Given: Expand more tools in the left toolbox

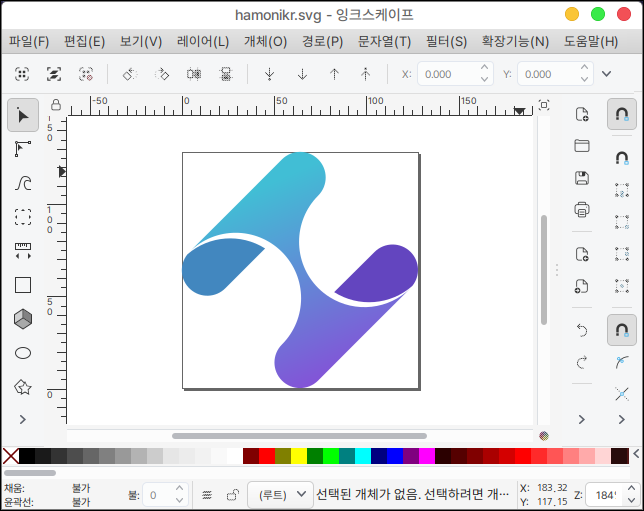Looking at the screenshot, I should tap(22, 419).
